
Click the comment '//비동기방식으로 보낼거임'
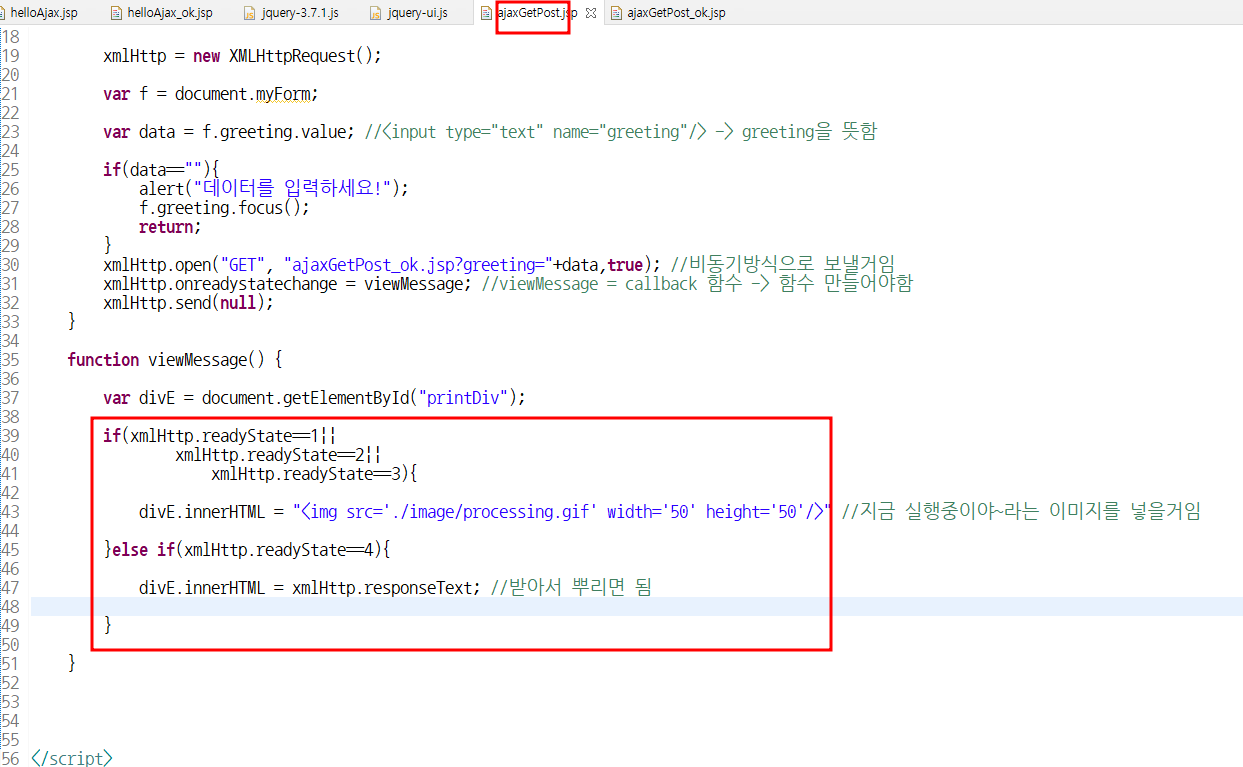(782, 264)
